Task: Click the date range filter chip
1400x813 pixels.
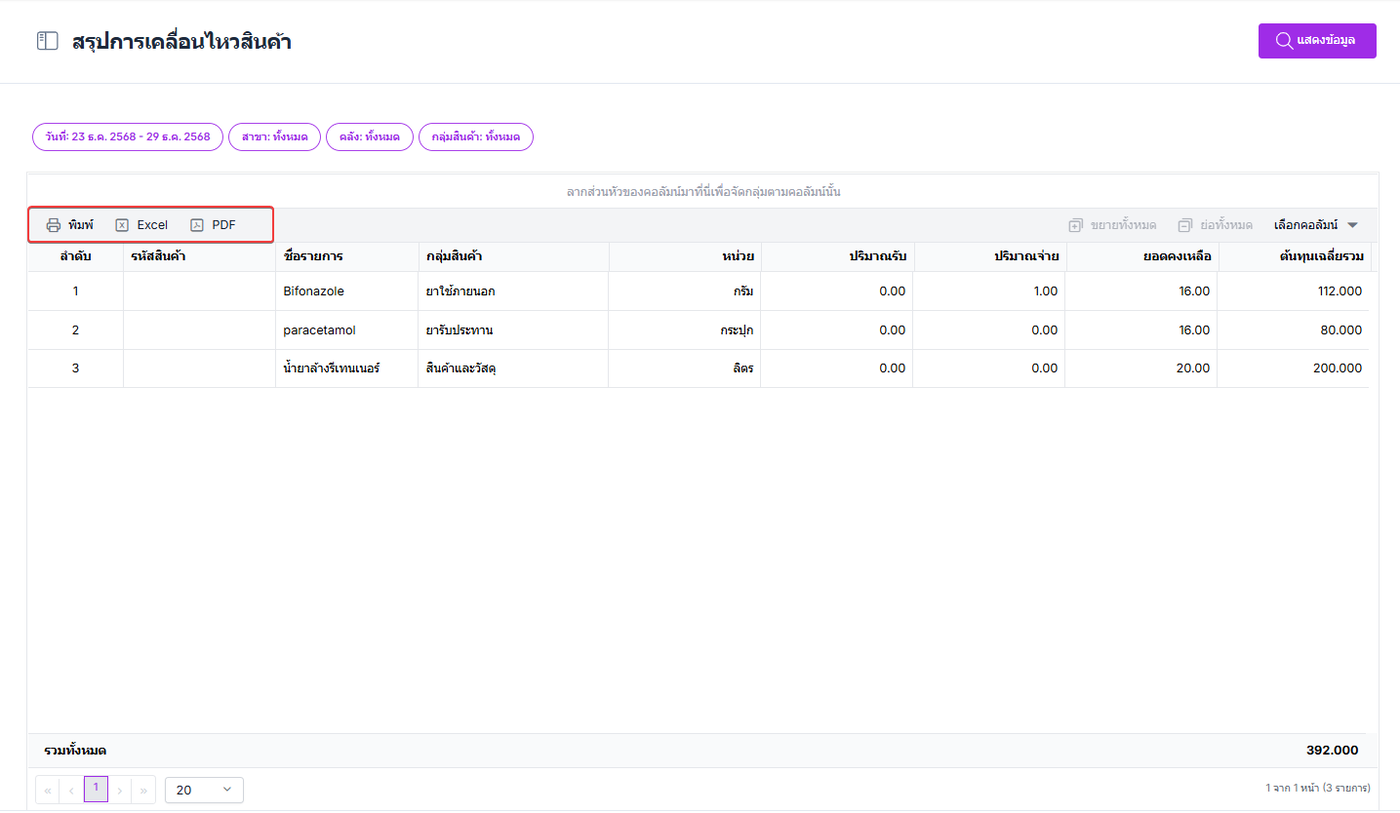Action: click(x=127, y=137)
